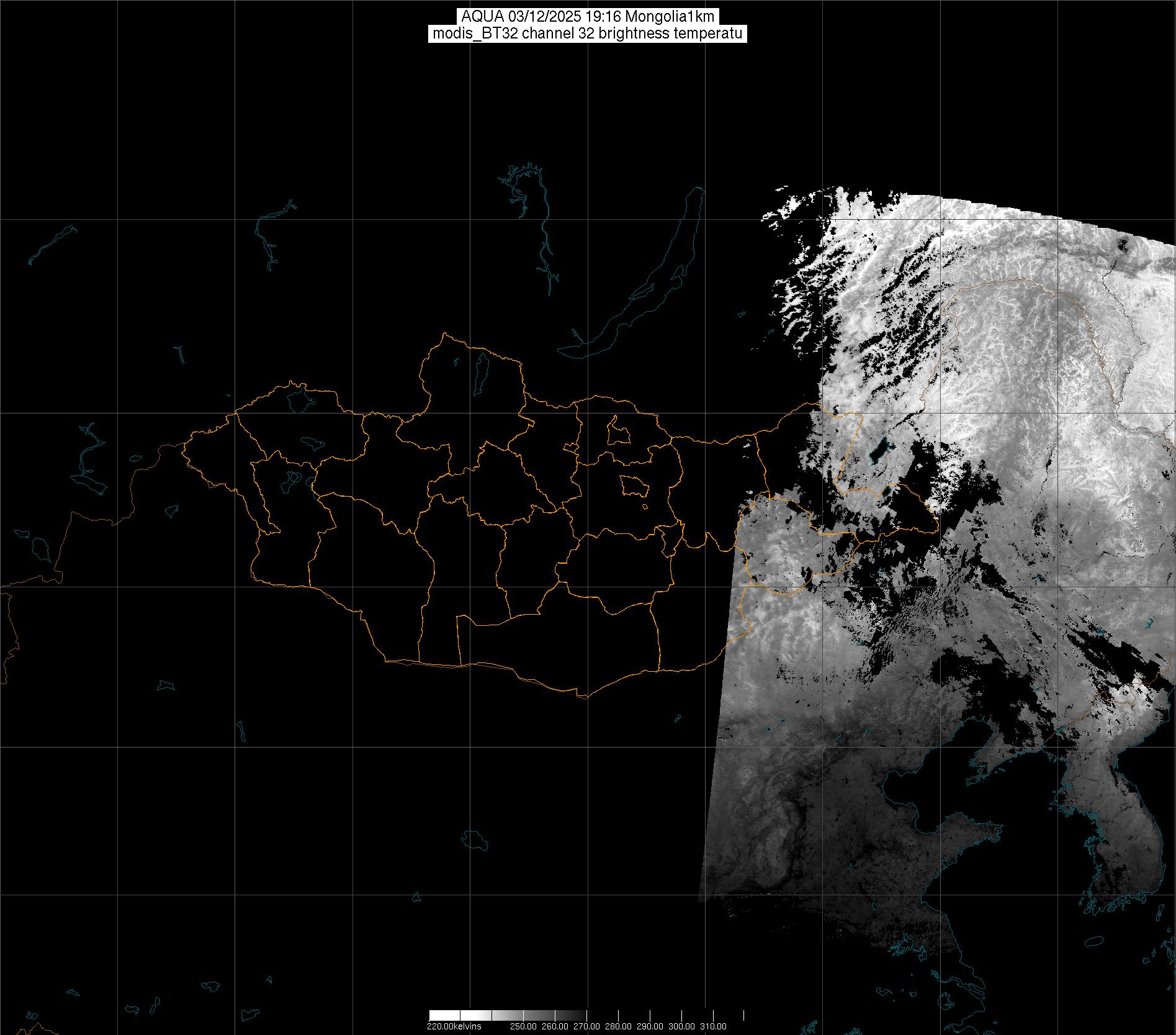The width and height of the screenshot is (1176, 1035).
Task: Click the 280.00 scale label
Action: tap(618, 1026)
